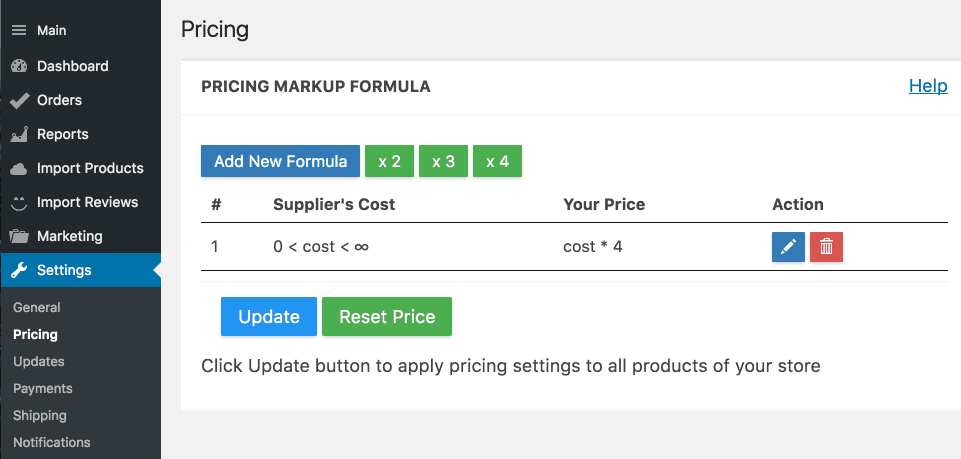Click the Add New Formula button
Viewport: 961px width, 459px height.
point(281,161)
